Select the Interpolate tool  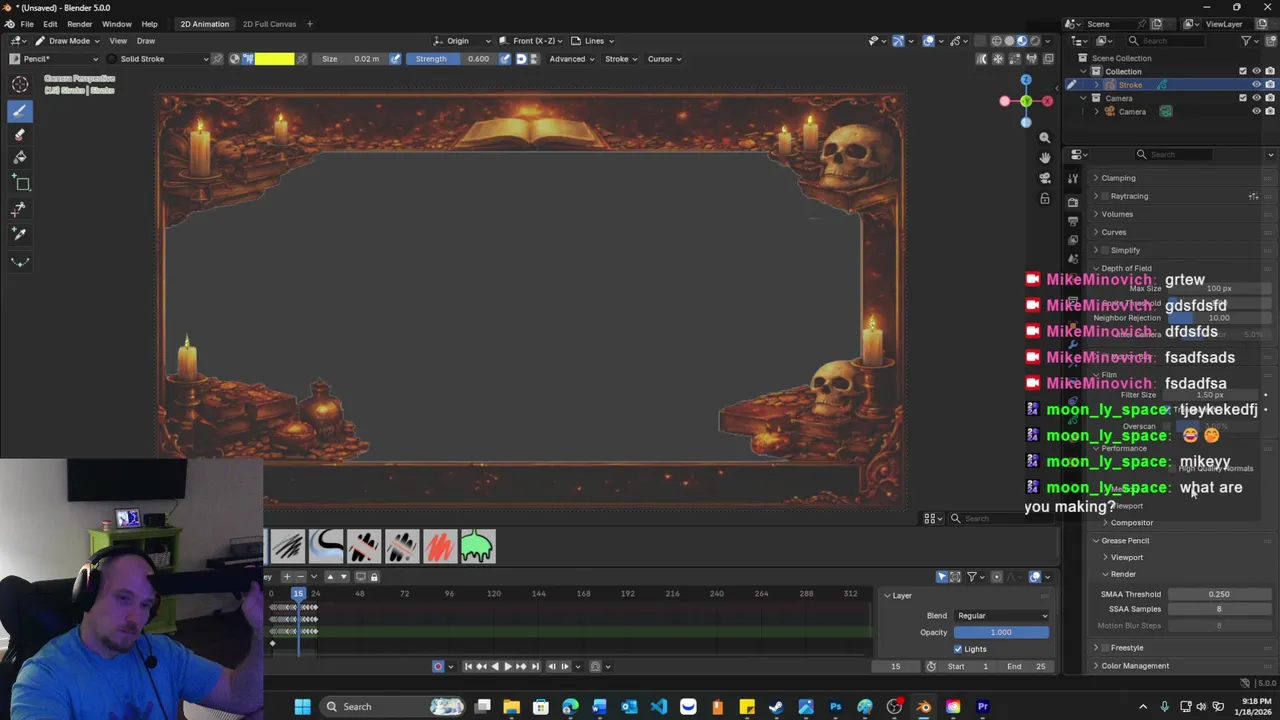coord(20,262)
